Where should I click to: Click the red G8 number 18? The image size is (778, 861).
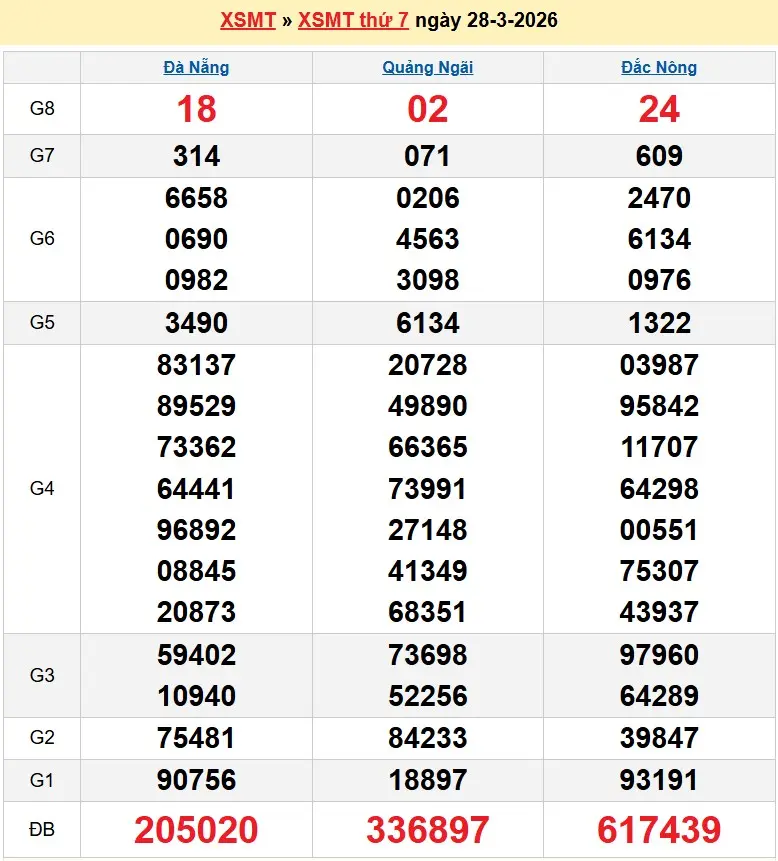coord(196,109)
